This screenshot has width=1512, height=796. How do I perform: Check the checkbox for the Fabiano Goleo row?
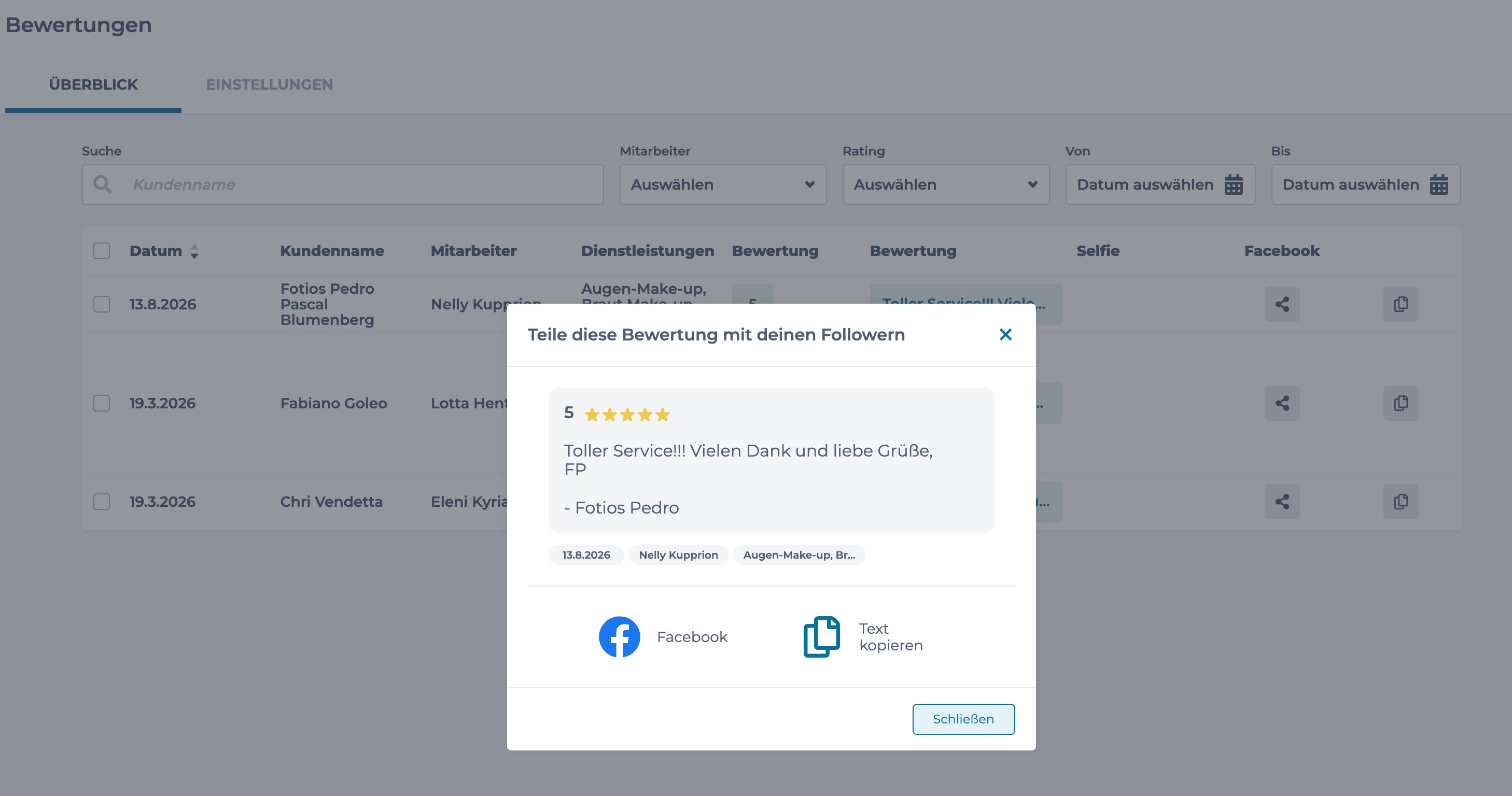(x=102, y=403)
